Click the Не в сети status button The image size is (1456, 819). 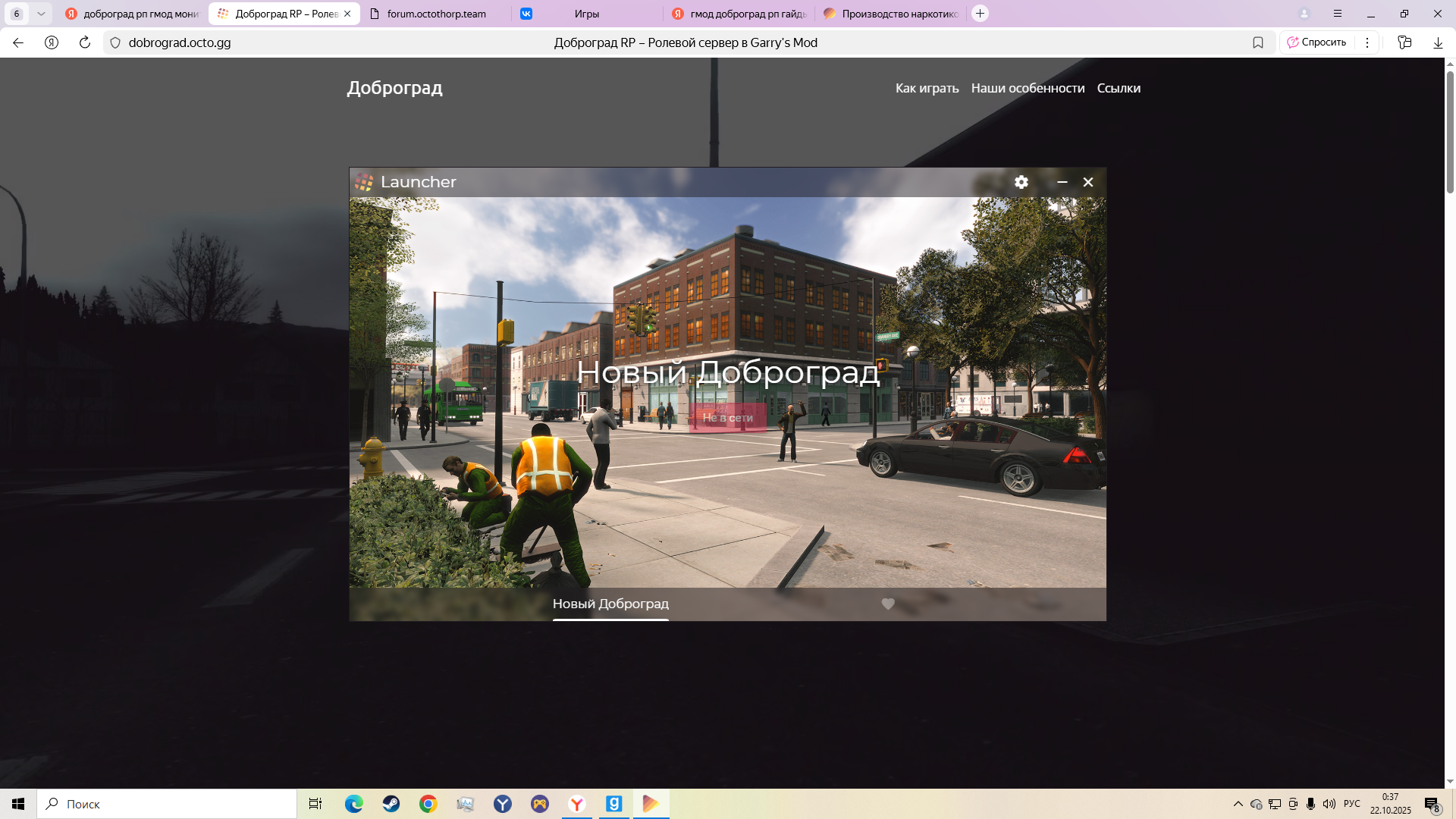pos(727,418)
